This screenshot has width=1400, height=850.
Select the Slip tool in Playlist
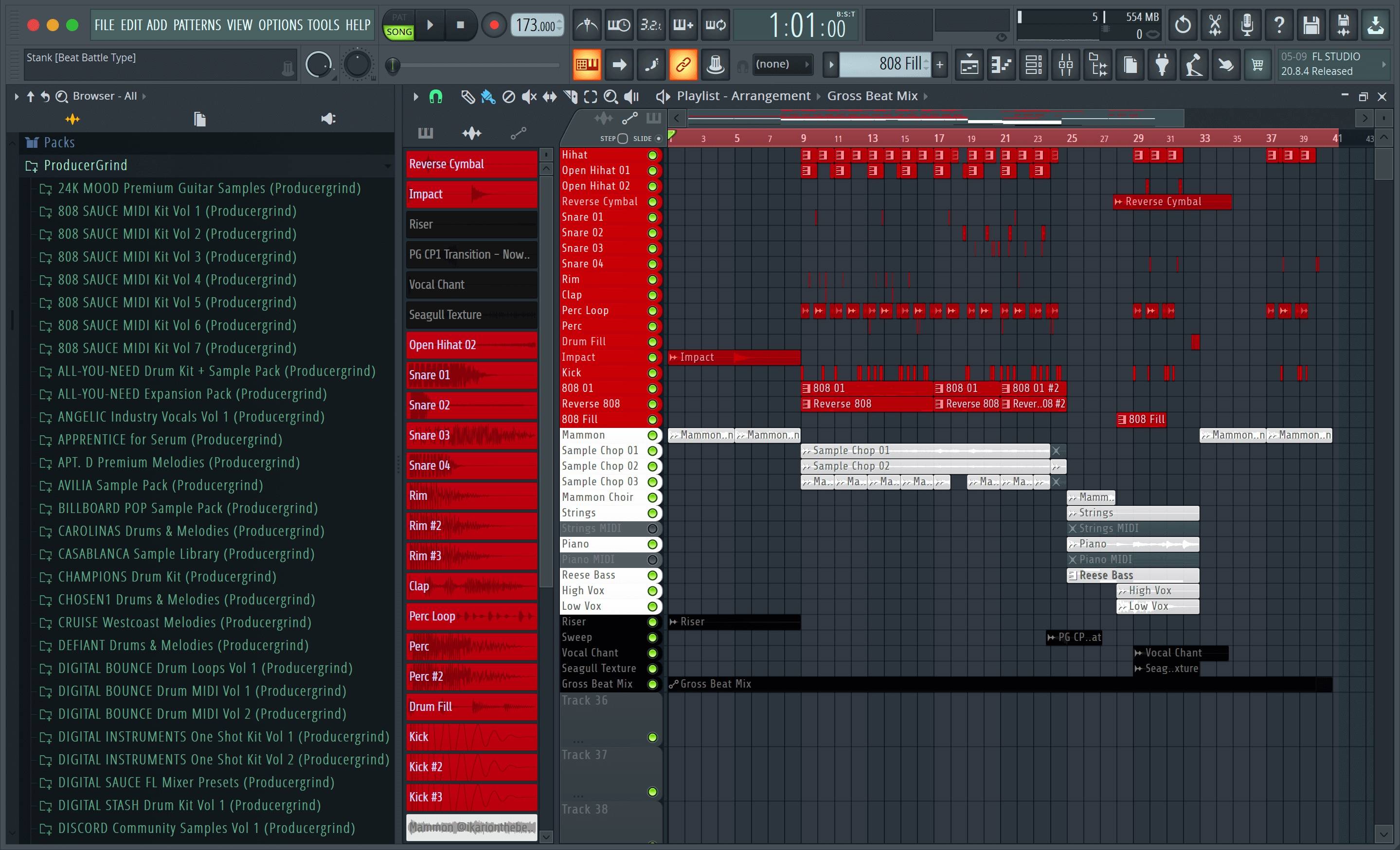pyautogui.click(x=549, y=97)
